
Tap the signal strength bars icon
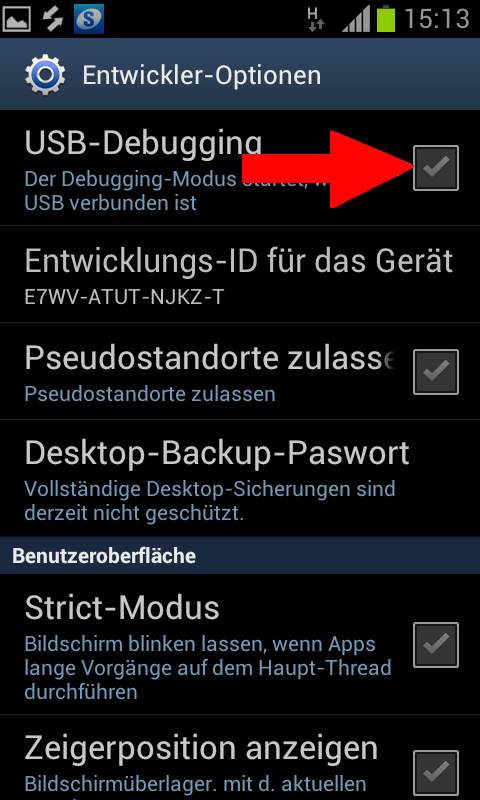(x=356, y=20)
